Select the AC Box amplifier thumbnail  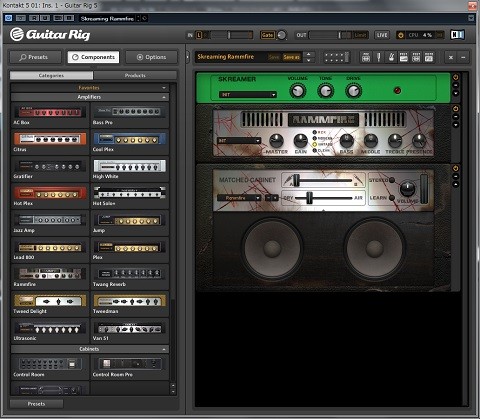click(50, 115)
